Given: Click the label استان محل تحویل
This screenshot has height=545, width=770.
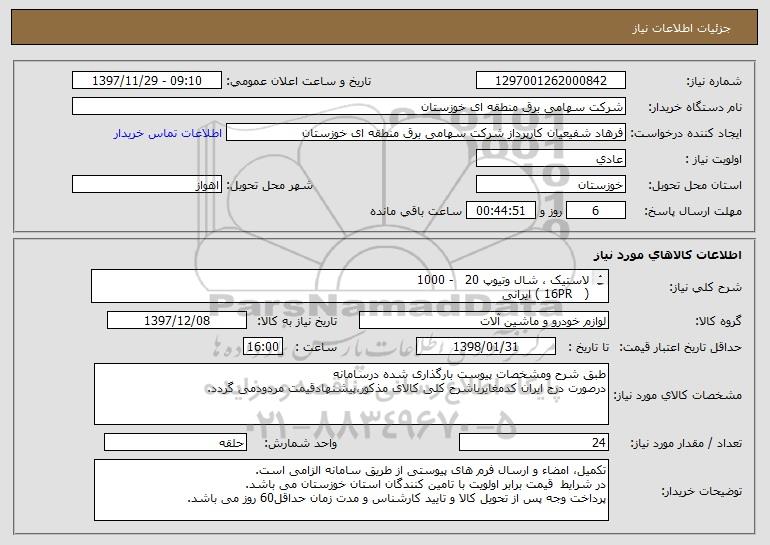Looking at the screenshot, I should (695, 185).
